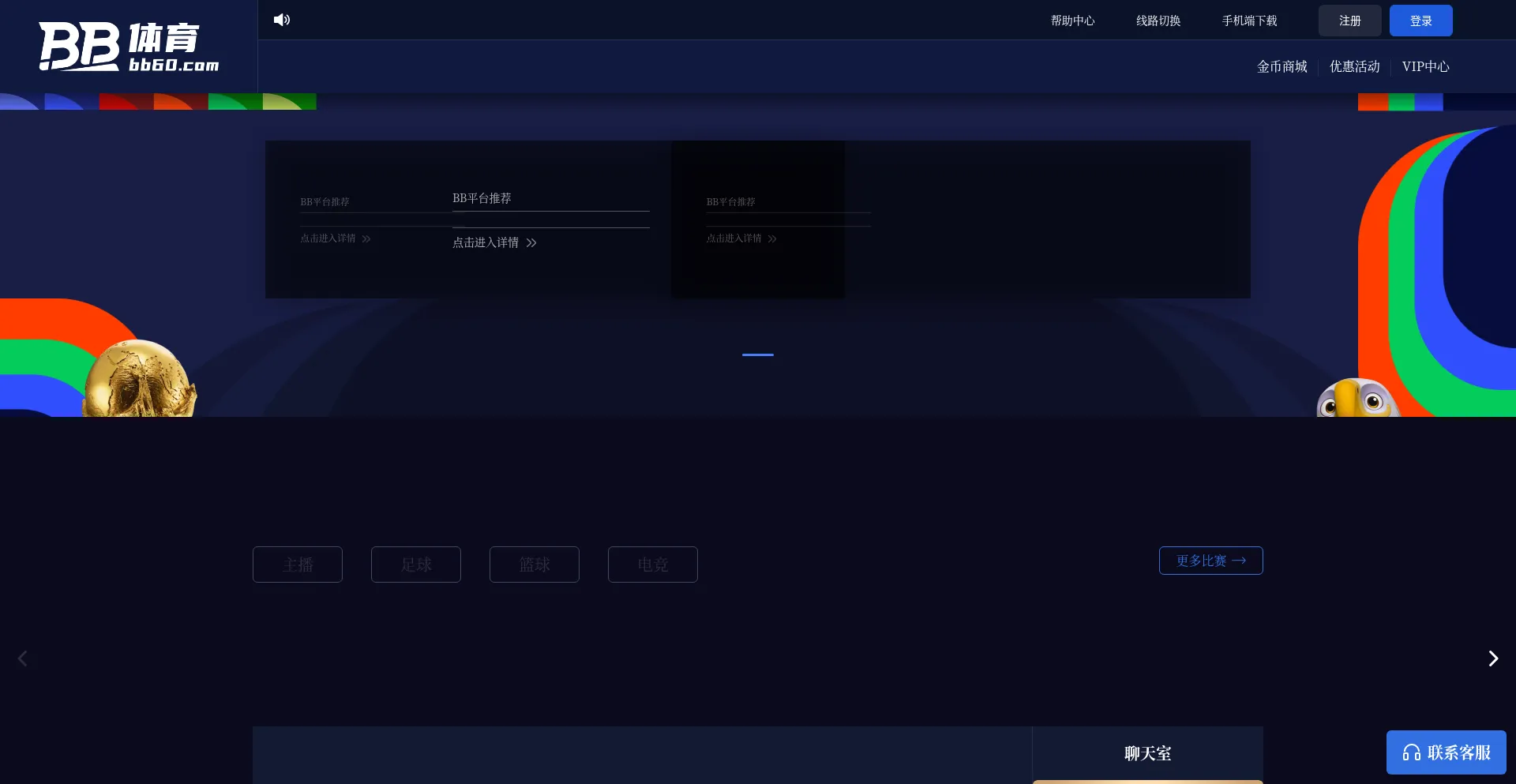This screenshot has height=784, width=1516.
Task: Click the headset icon on 联系客服
Action: [1412, 752]
